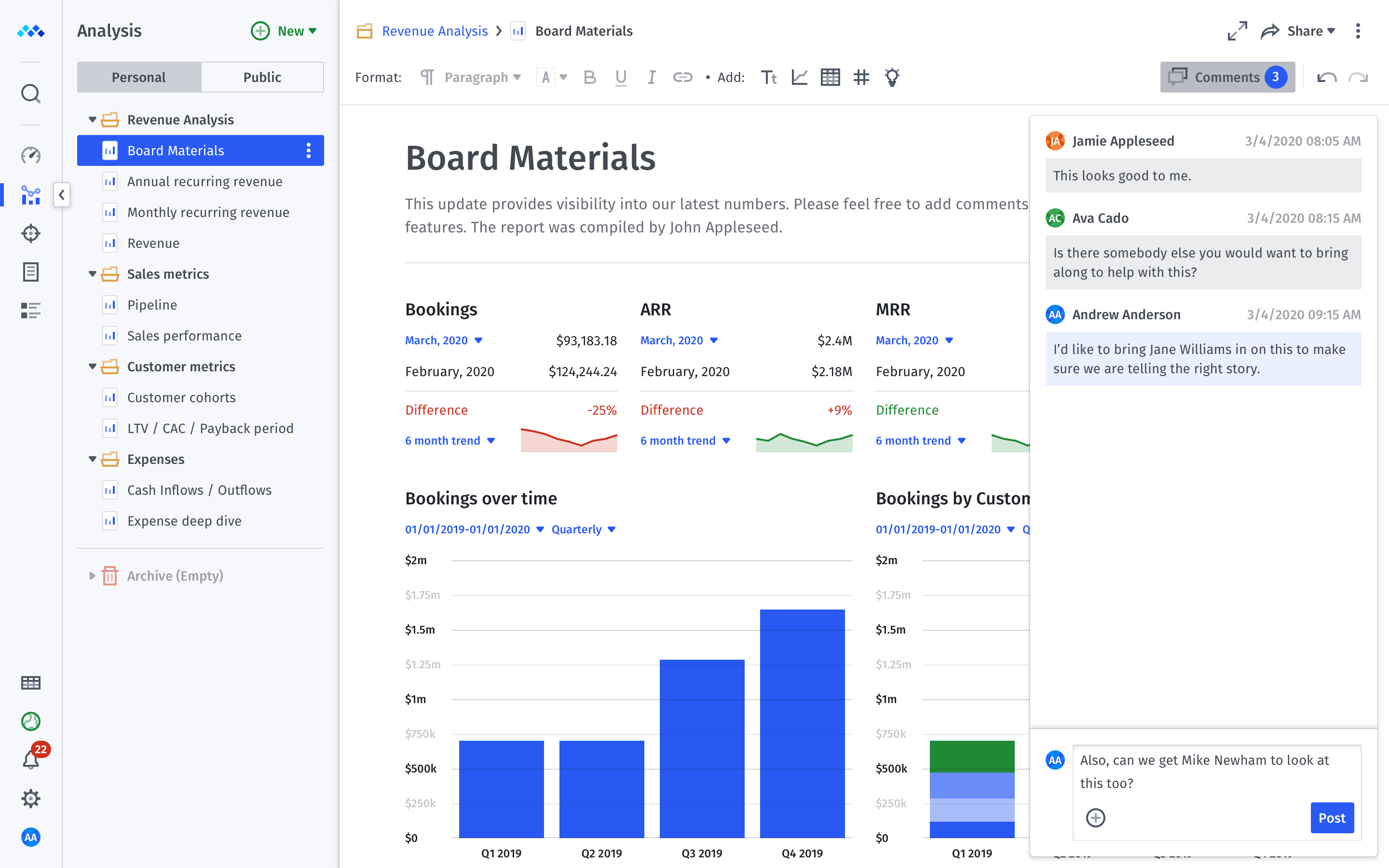Click the app logo at top left
The height and width of the screenshot is (868, 1389).
point(30,31)
